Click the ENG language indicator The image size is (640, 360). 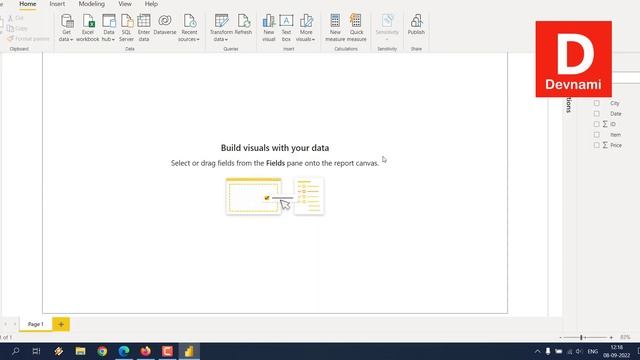pos(593,351)
